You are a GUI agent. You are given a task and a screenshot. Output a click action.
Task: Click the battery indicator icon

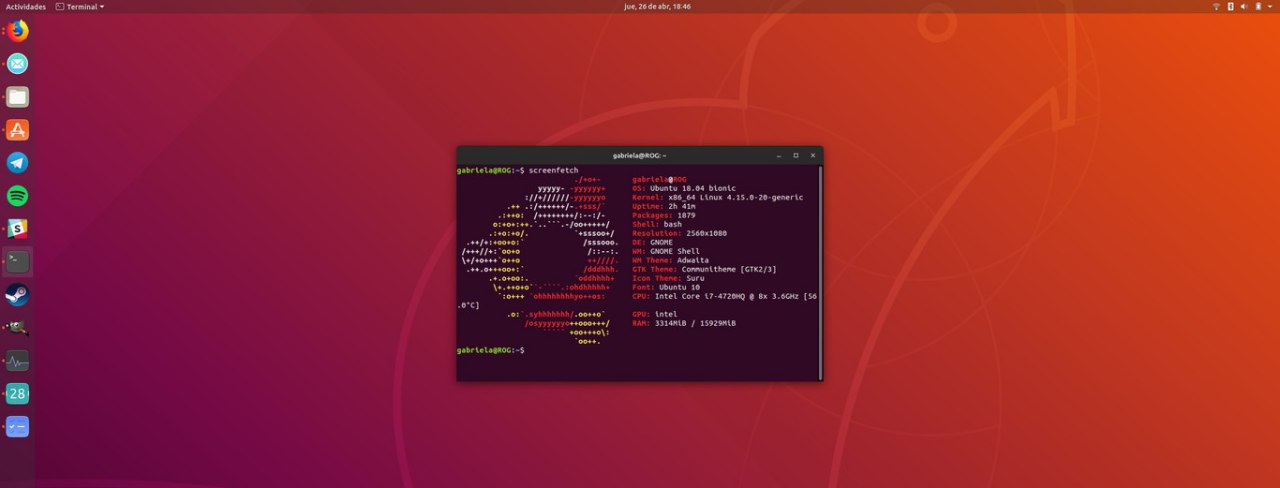pyautogui.click(x=1258, y=6)
